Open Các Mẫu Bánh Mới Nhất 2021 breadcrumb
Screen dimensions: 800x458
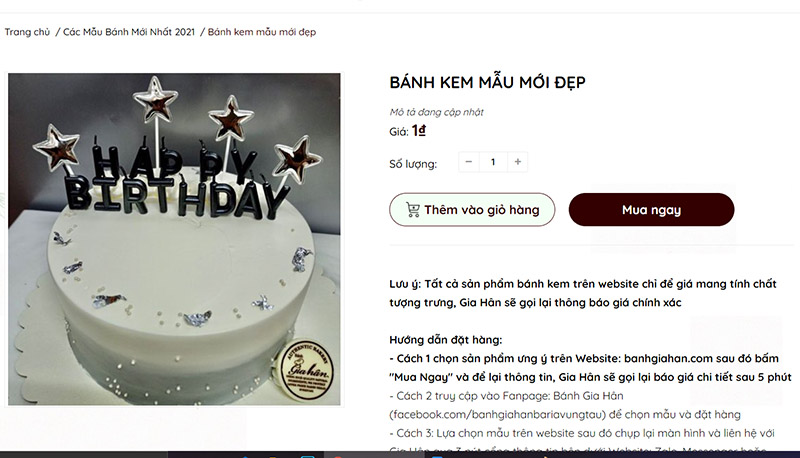tap(130, 32)
